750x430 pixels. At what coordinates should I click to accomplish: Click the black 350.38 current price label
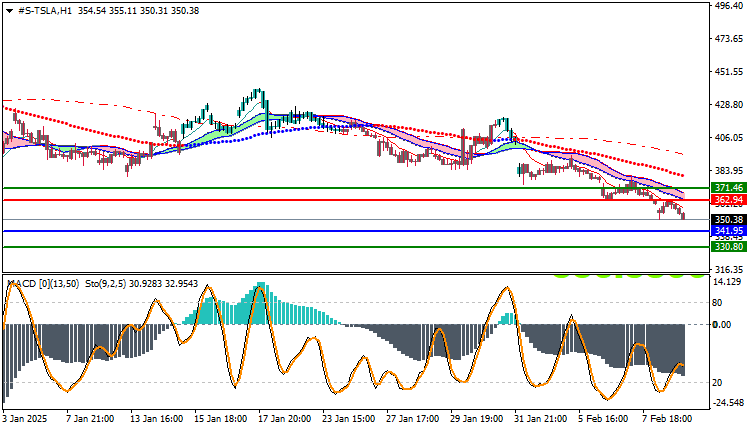pos(728,220)
